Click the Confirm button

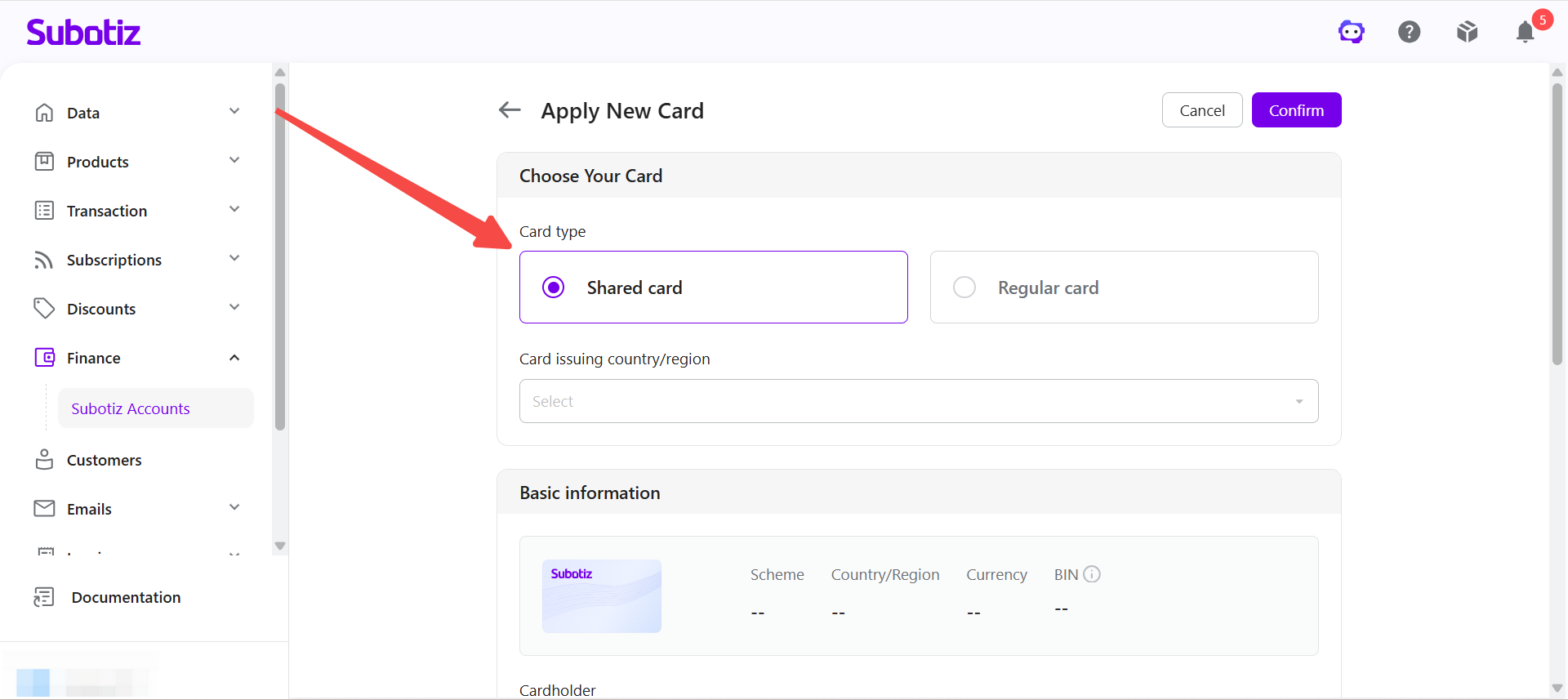click(x=1297, y=110)
